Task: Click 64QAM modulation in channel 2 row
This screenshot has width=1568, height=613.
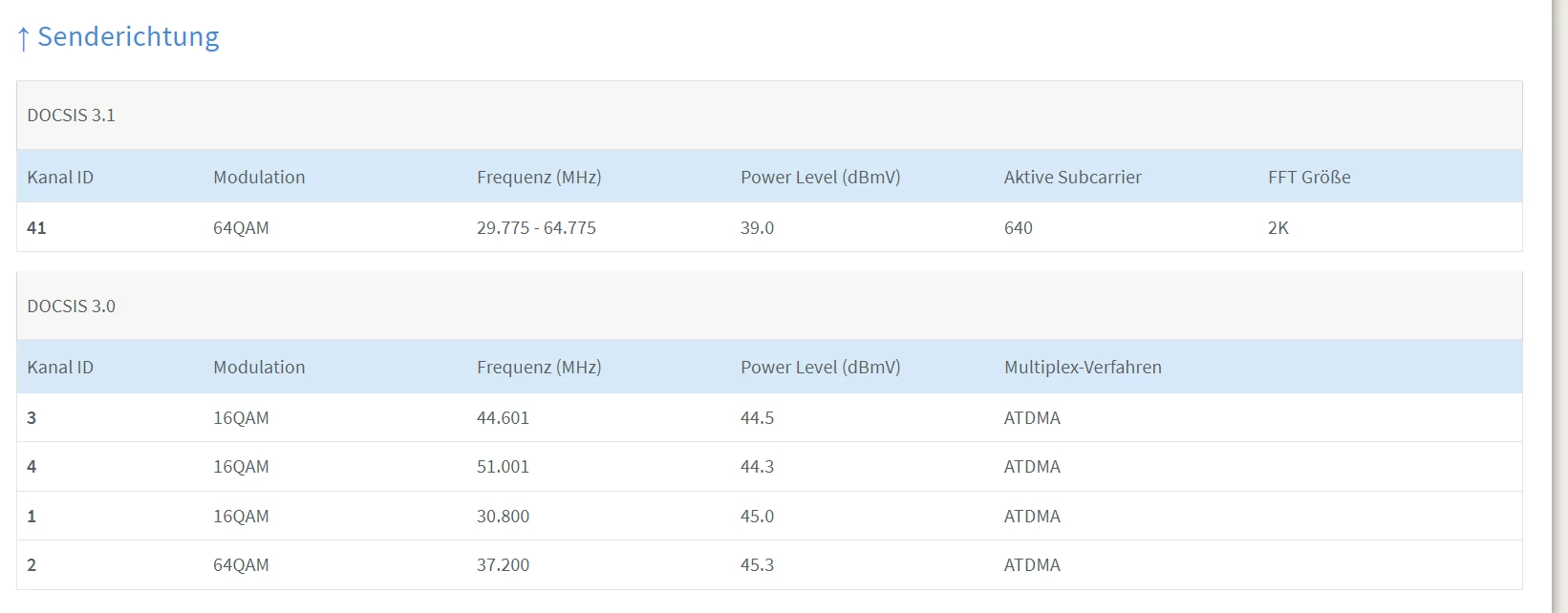Action: 241,565
